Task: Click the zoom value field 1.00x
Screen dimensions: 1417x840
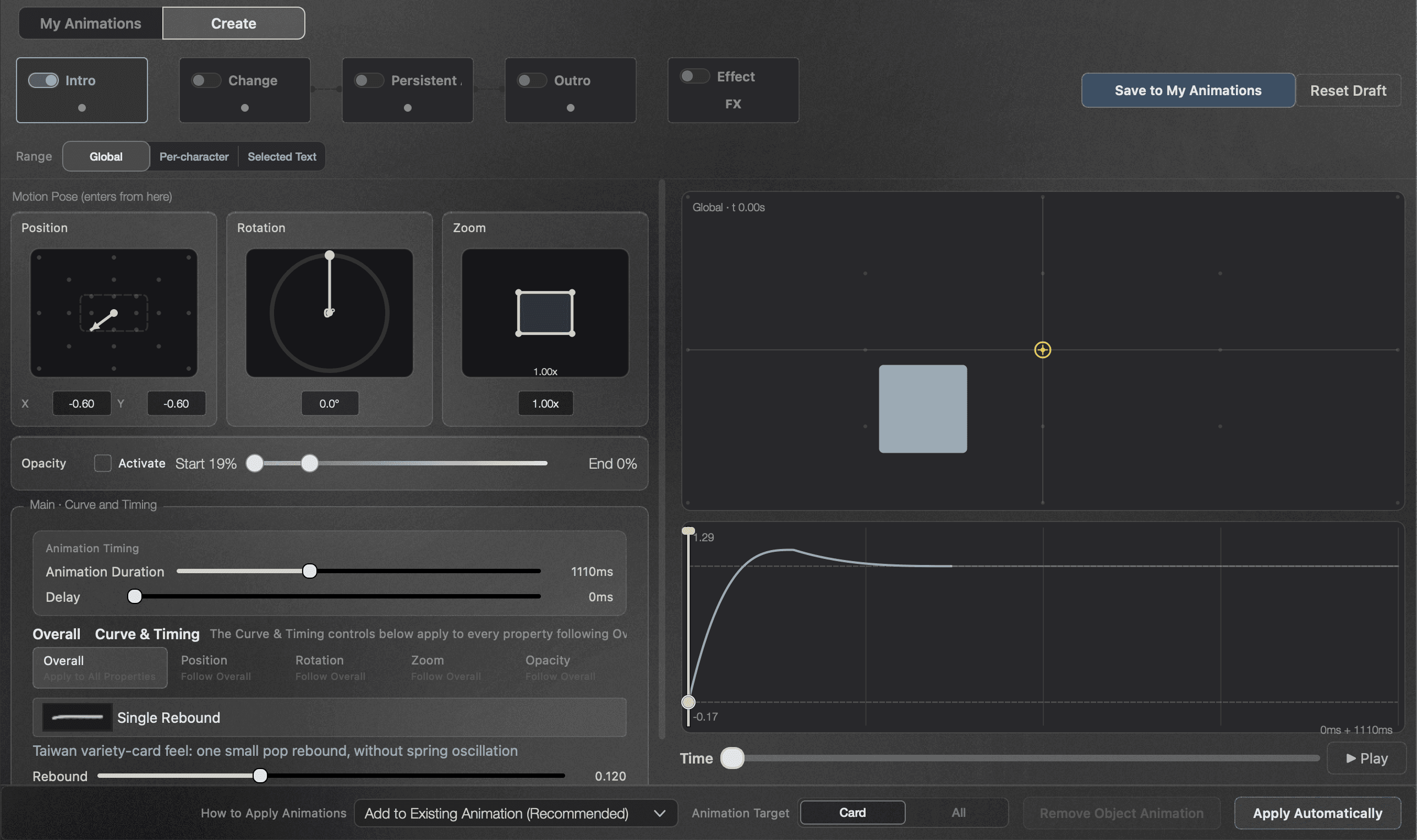Action: click(545, 404)
